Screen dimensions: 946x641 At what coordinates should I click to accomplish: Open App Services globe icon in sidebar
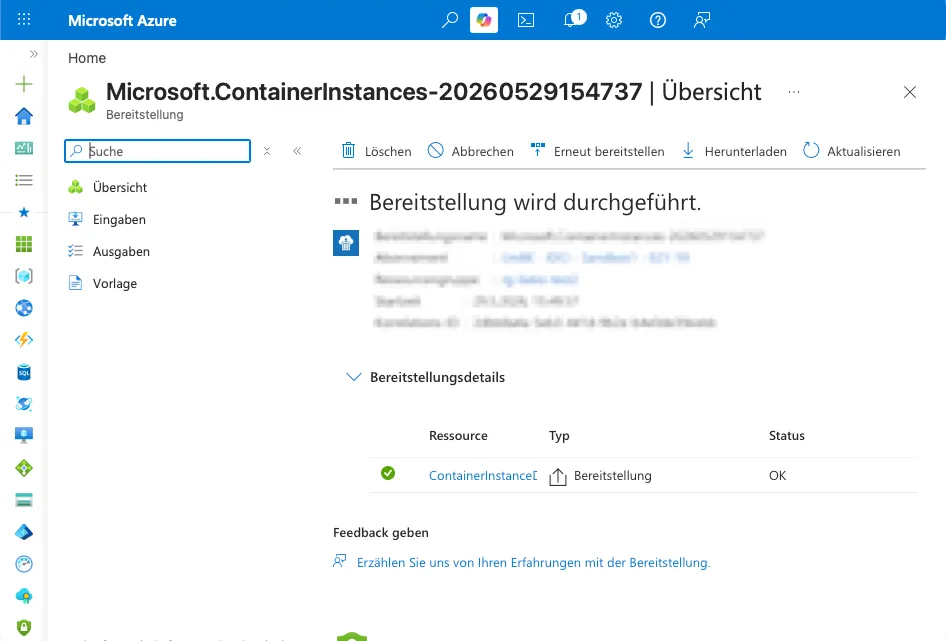pos(24,308)
